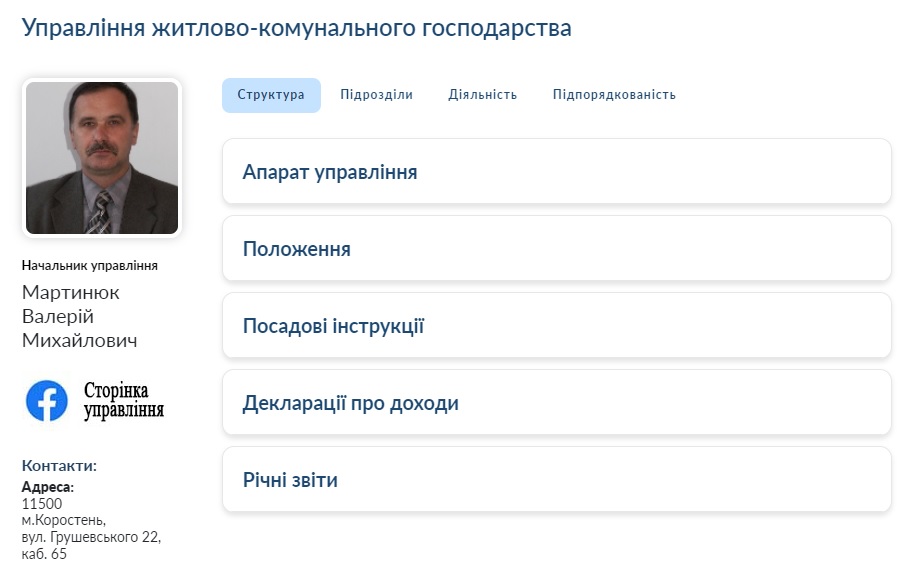Expand the Положення panel
Image resolution: width=917 pixels, height=576 pixels.
557,249
